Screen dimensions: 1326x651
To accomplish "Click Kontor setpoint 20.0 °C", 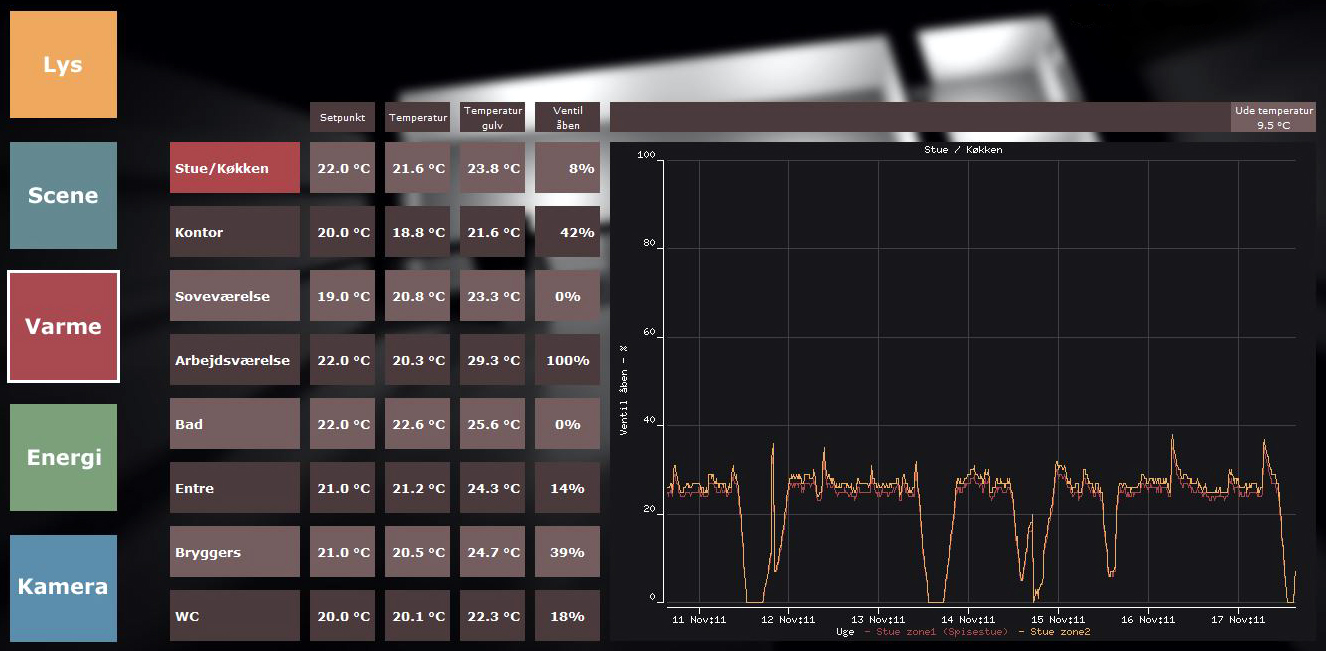I will pyautogui.click(x=343, y=232).
